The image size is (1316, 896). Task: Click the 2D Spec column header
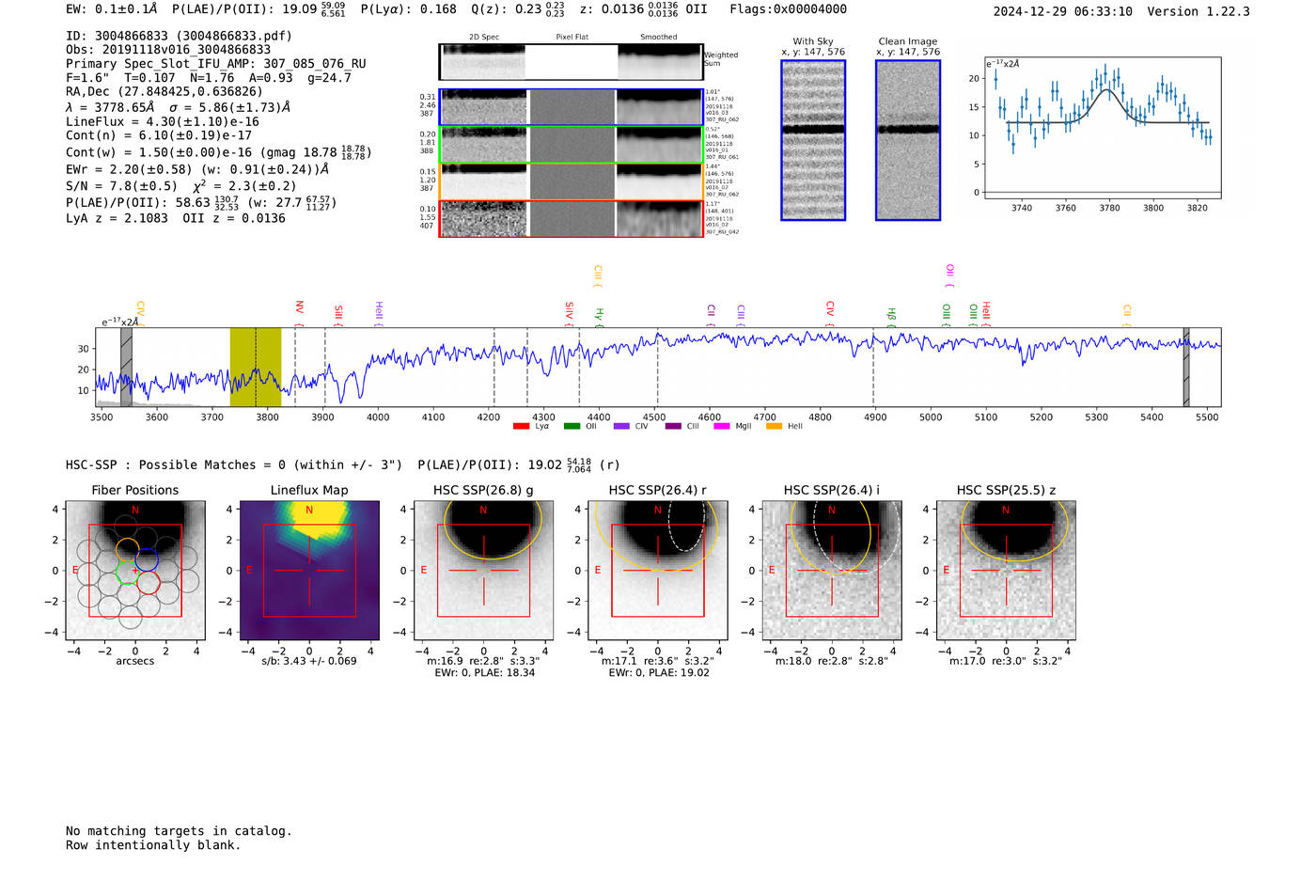pos(484,37)
